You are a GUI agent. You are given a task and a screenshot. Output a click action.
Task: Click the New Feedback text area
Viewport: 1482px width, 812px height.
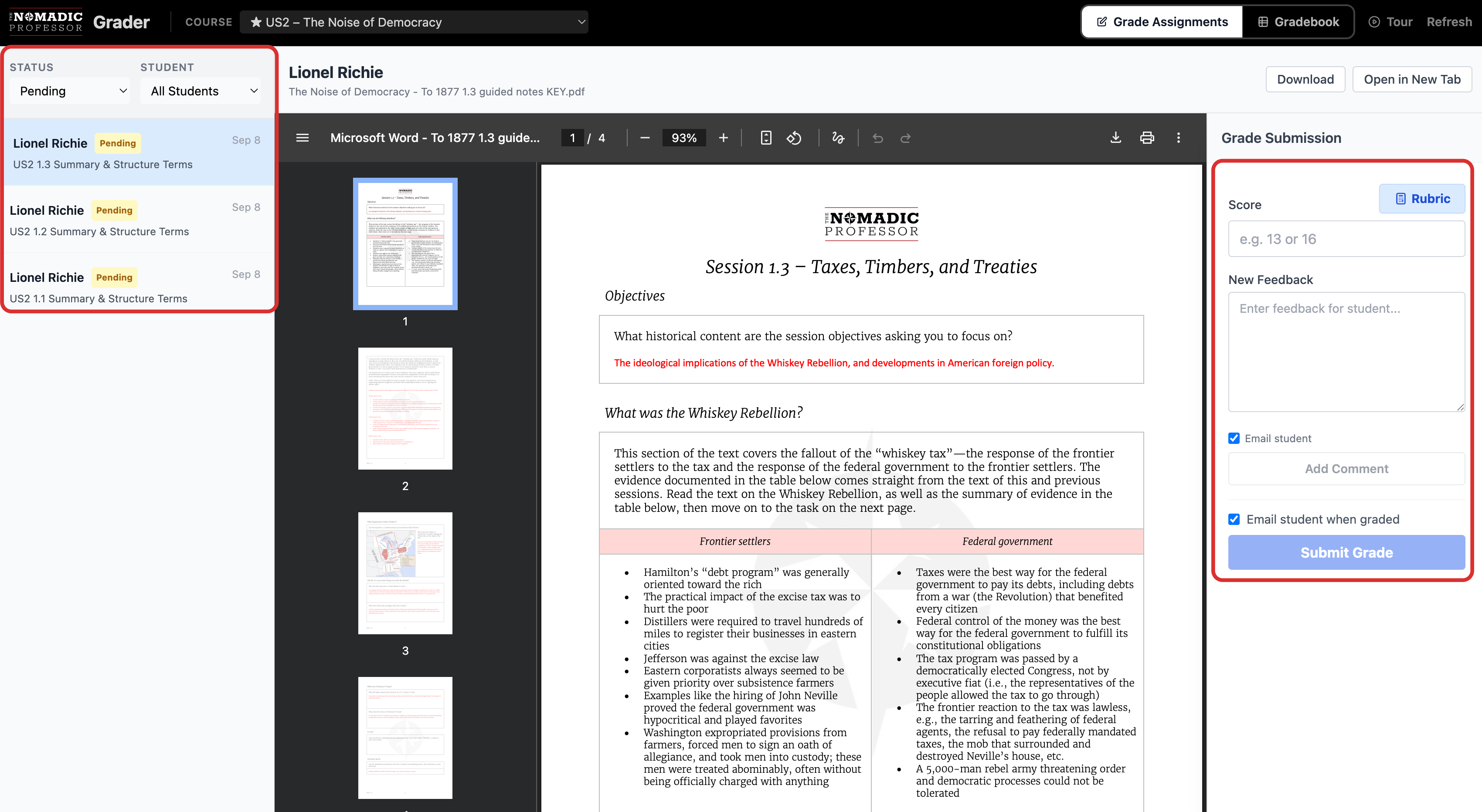(1346, 352)
